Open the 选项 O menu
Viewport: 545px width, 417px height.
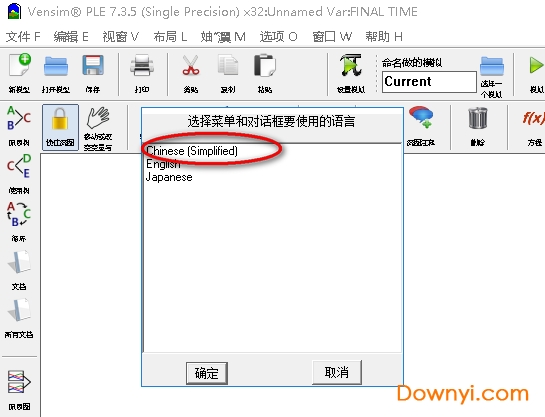click(278, 36)
